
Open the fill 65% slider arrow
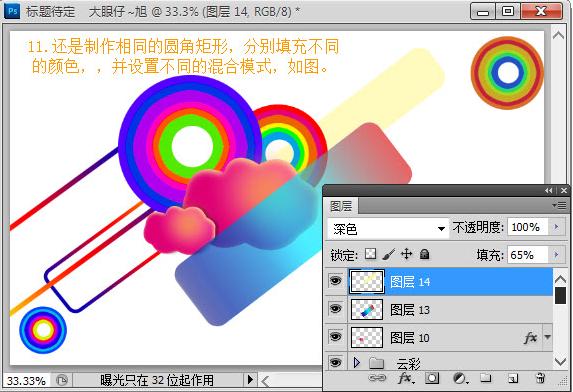[556, 254]
